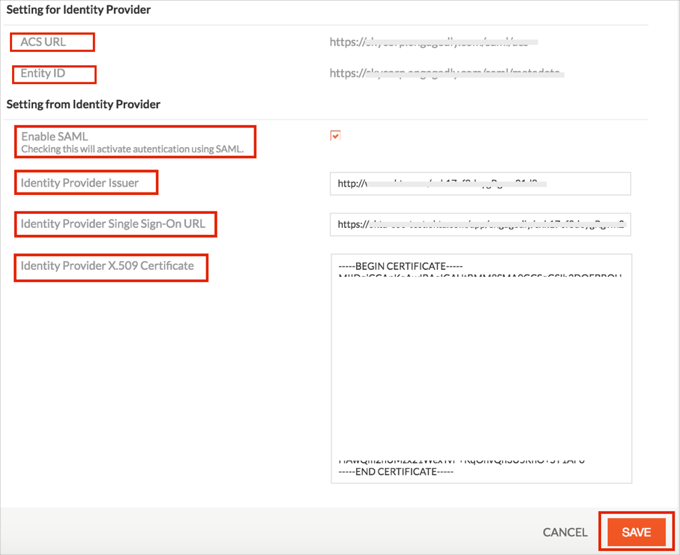Viewport: 680px width, 555px height.
Task: Select the ACS URL label
Action: 43,42
